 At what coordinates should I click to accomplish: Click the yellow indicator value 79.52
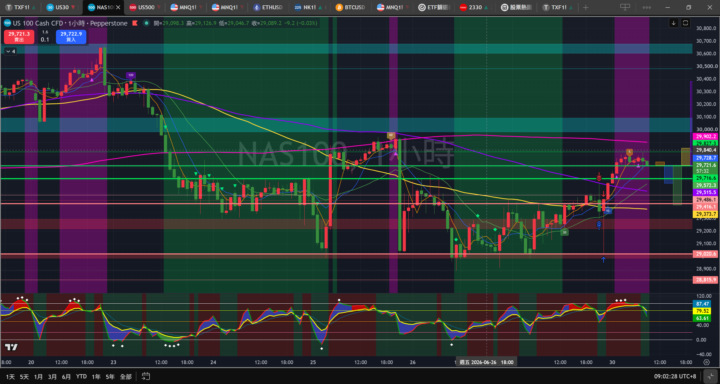(703, 311)
